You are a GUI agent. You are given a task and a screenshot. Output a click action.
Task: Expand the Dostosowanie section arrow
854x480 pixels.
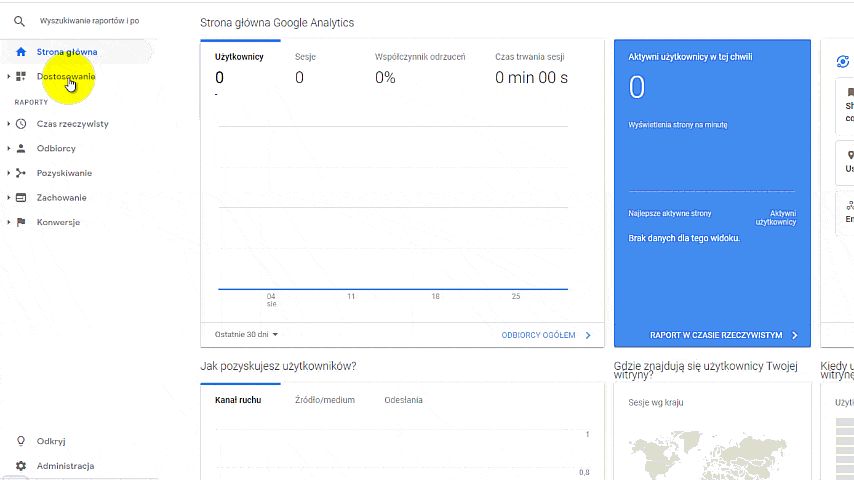pyautogui.click(x=8, y=76)
